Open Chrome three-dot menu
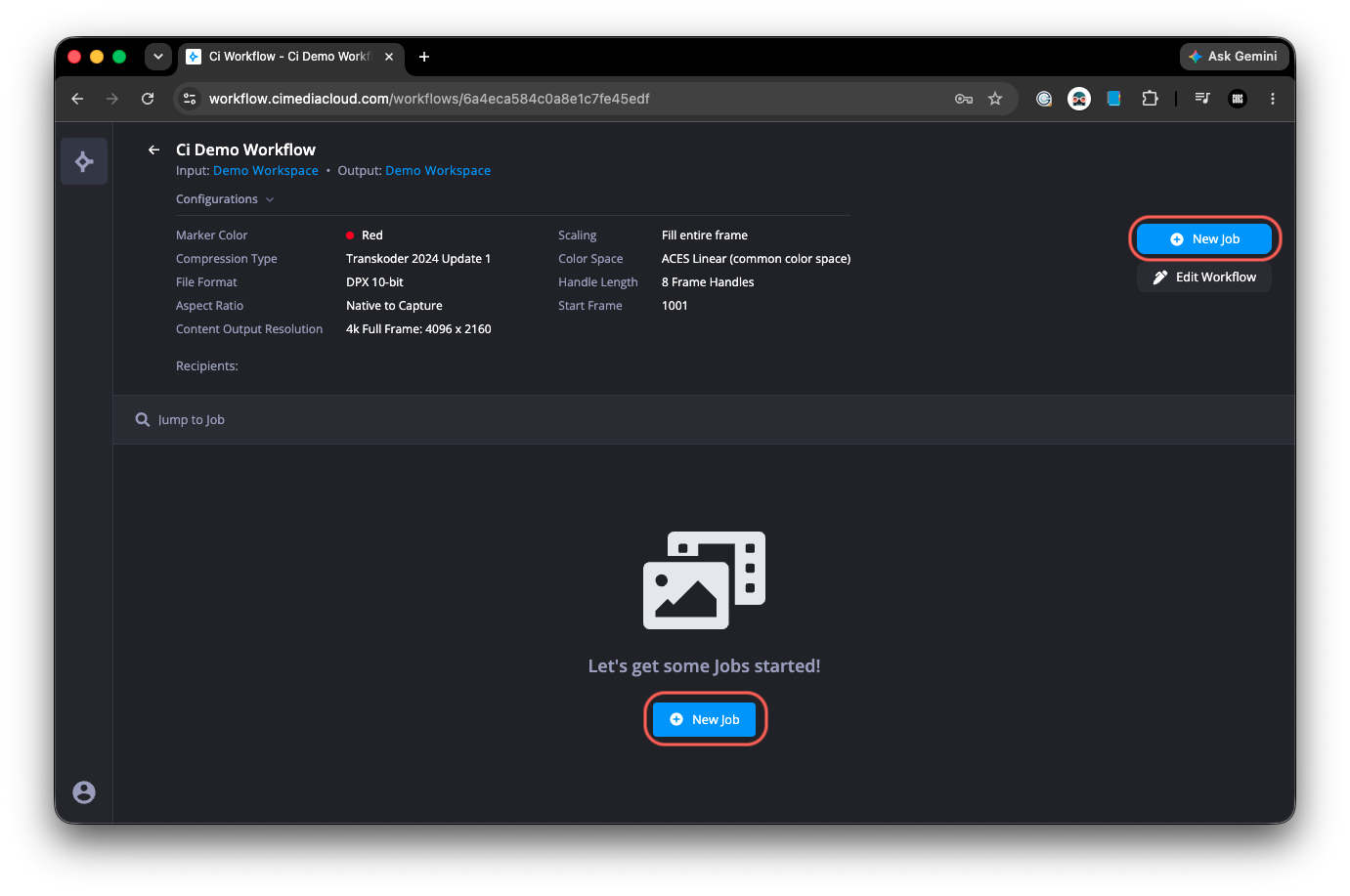 point(1272,99)
